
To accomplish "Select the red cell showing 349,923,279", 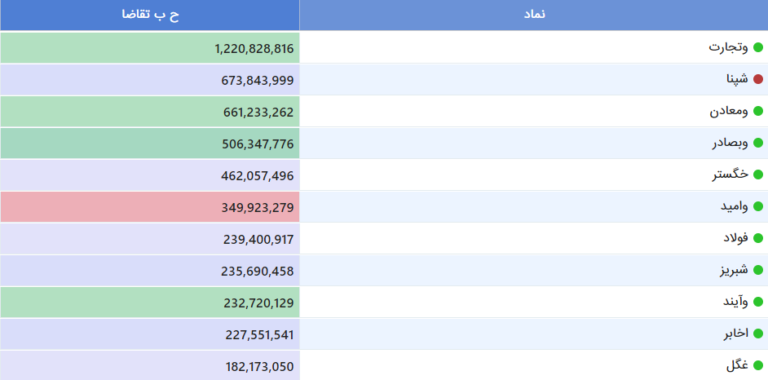I will [x=150, y=207].
